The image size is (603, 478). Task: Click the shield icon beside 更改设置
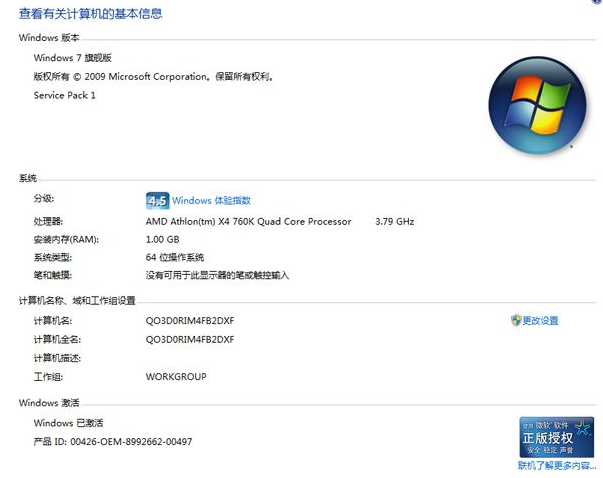[516, 321]
